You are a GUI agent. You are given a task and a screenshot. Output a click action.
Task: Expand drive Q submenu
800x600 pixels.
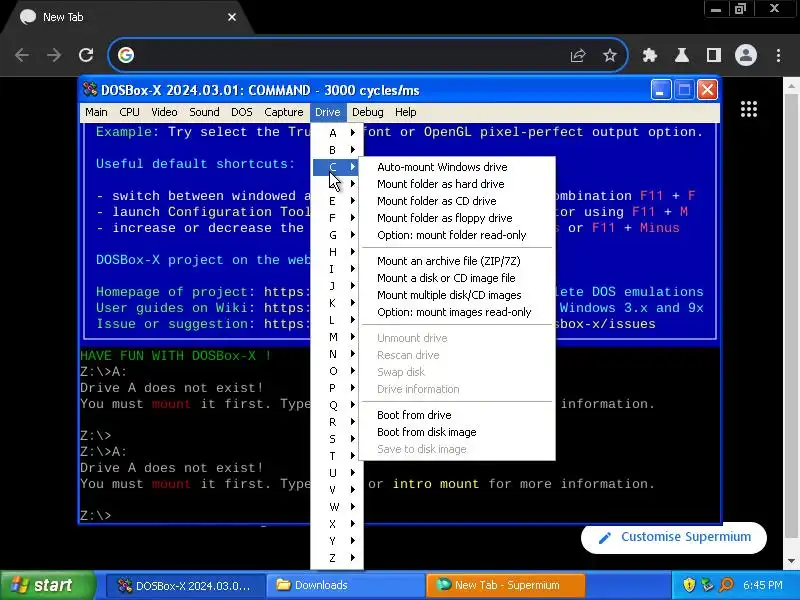coord(337,405)
